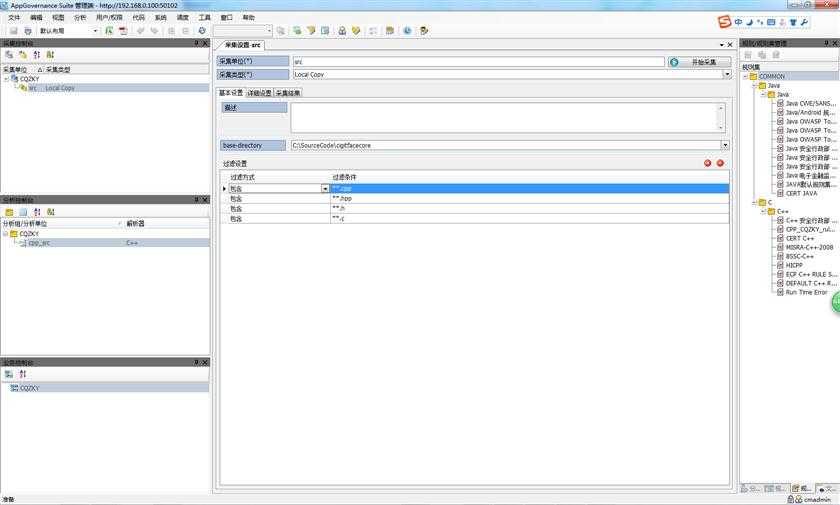Open the 默认布局 layout dropdown
This screenshot has width=840, height=505.
tap(95, 31)
